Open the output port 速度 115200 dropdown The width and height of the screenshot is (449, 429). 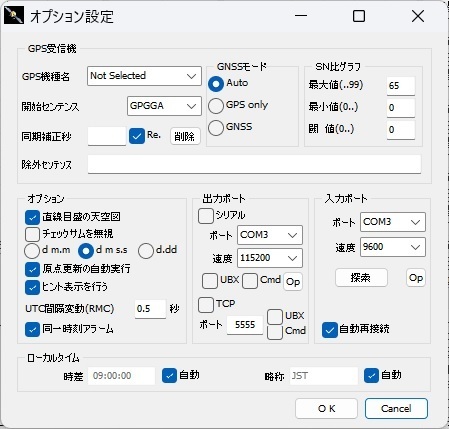(270, 258)
